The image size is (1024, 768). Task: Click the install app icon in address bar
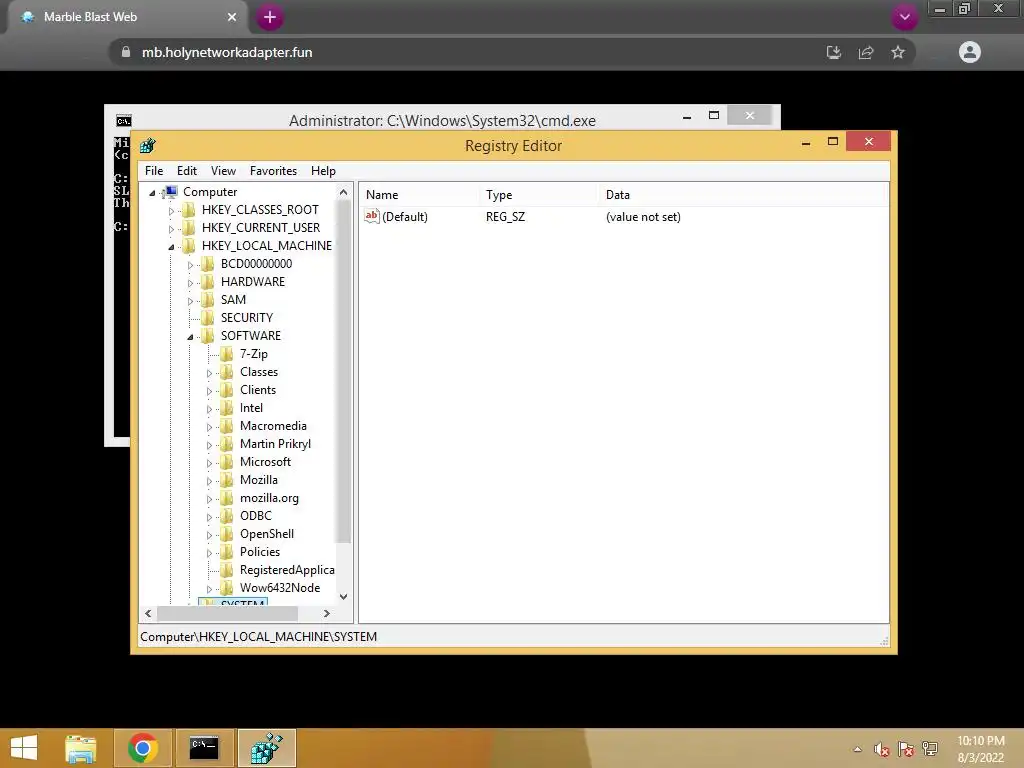834,52
